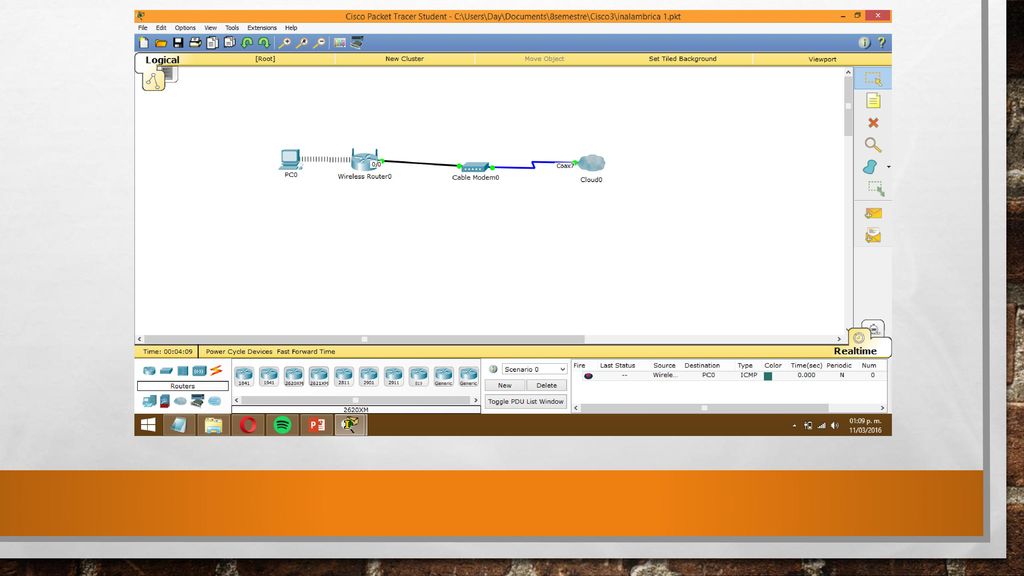Select the 2620XM router model

pyautogui.click(x=293, y=376)
